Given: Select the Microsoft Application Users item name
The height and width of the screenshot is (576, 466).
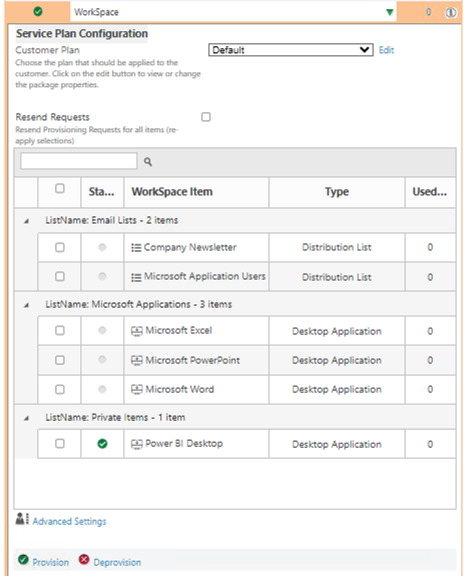Looking at the screenshot, I should [x=205, y=276].
